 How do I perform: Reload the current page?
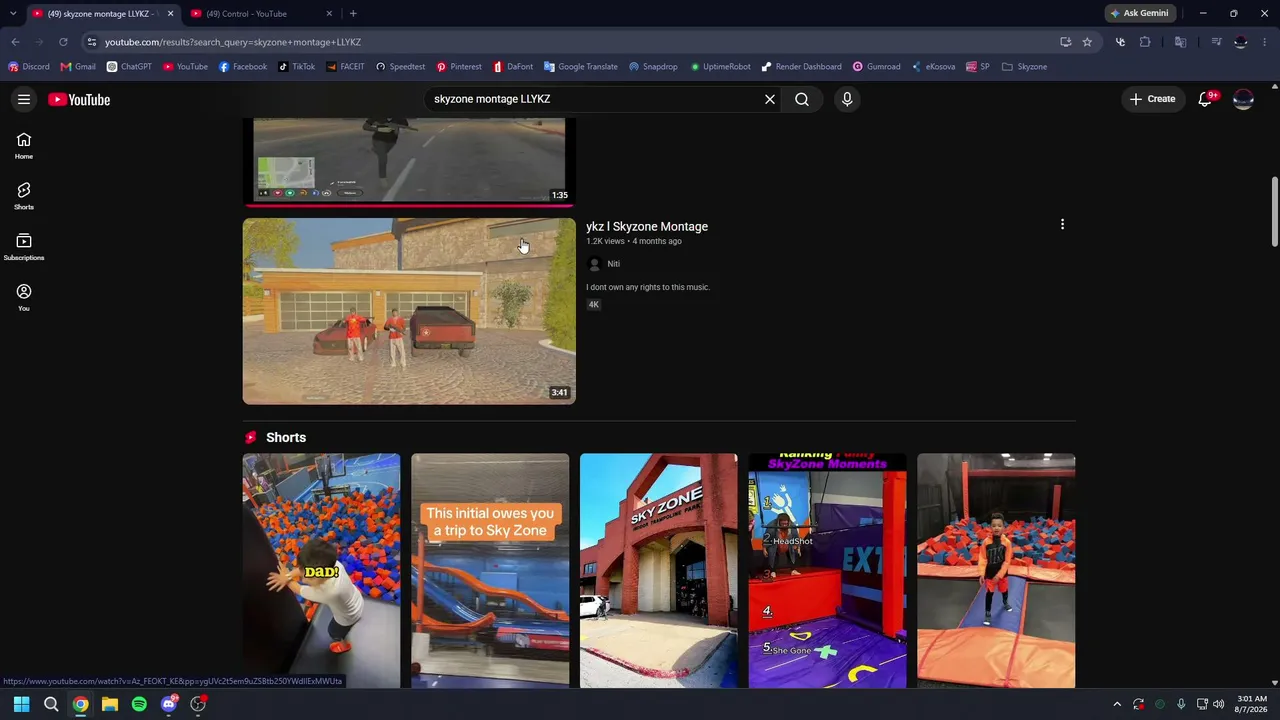pyautogui.click(x=63, y=42)
